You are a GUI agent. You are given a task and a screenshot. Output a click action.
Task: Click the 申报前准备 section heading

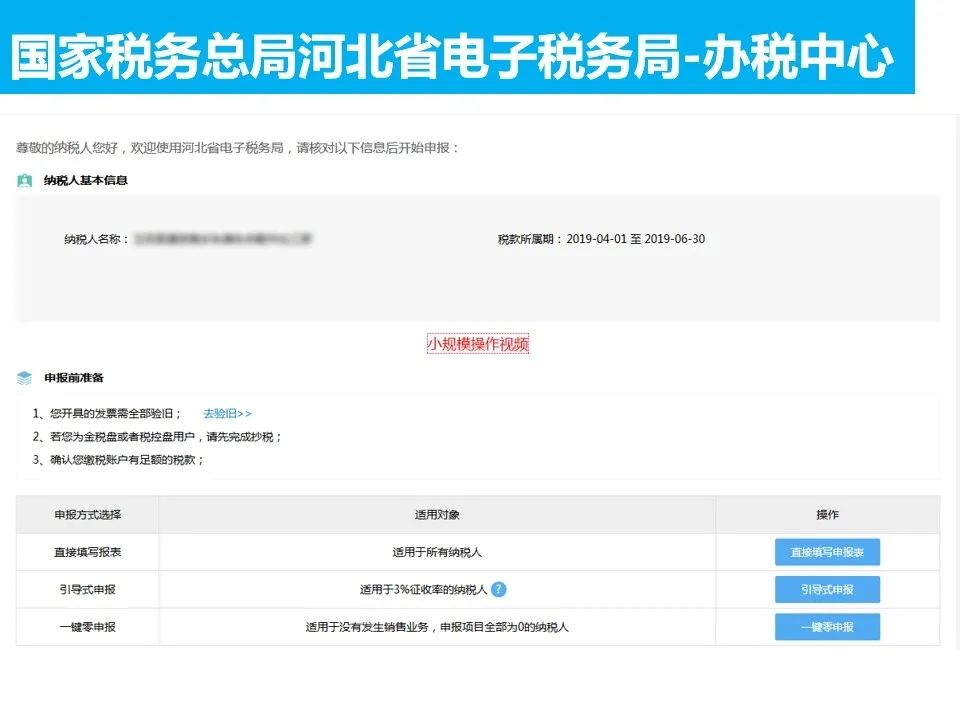coord(73,378)
